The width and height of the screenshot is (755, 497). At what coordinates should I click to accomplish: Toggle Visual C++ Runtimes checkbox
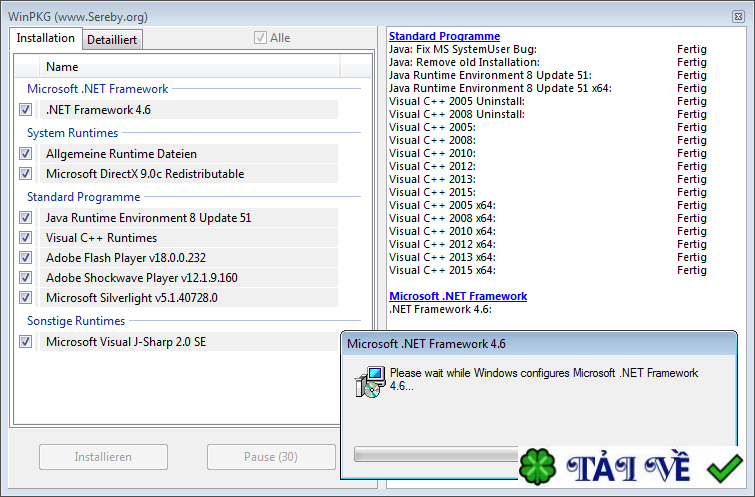(x=26, y=238)
